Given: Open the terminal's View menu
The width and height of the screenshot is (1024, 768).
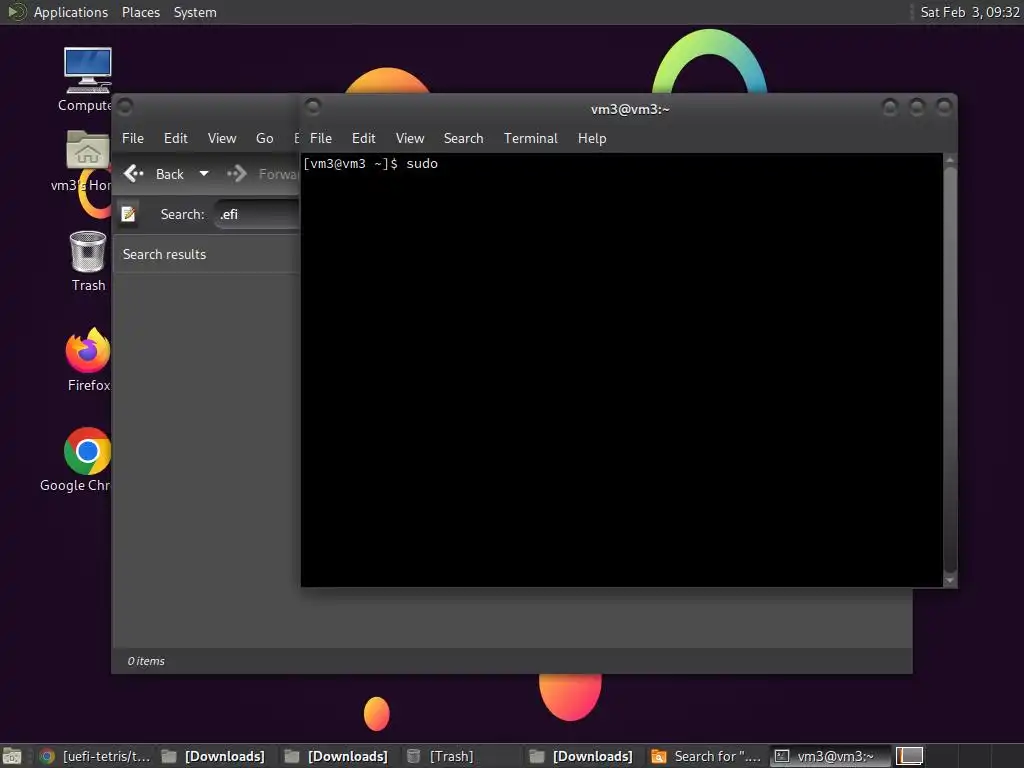Looking at the screenshot, I should tap(409, 138).
